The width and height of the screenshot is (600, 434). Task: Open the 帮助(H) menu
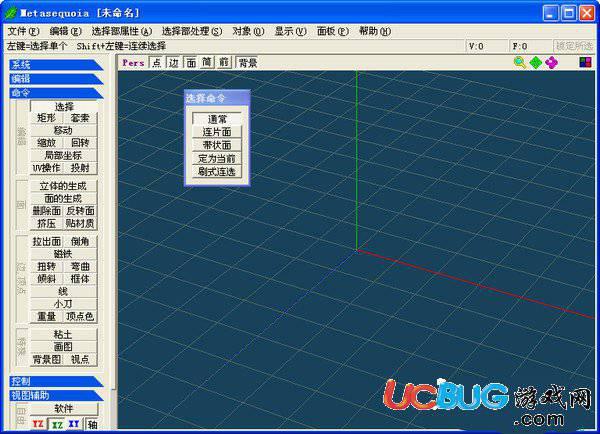coord(375,31)
